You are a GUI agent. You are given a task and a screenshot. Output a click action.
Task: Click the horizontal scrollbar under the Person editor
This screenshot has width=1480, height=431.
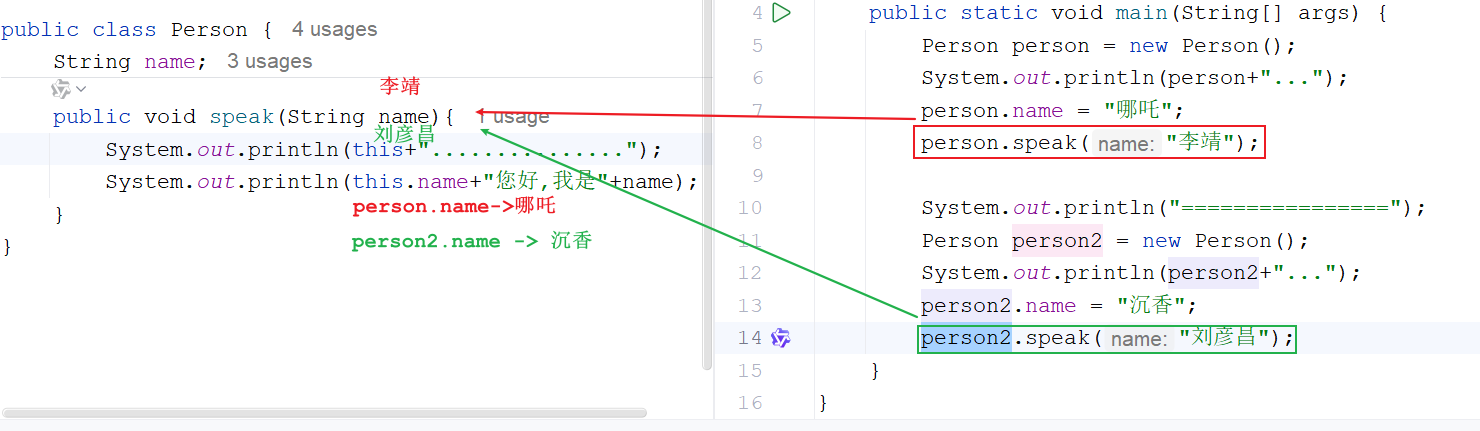(325, 412)
